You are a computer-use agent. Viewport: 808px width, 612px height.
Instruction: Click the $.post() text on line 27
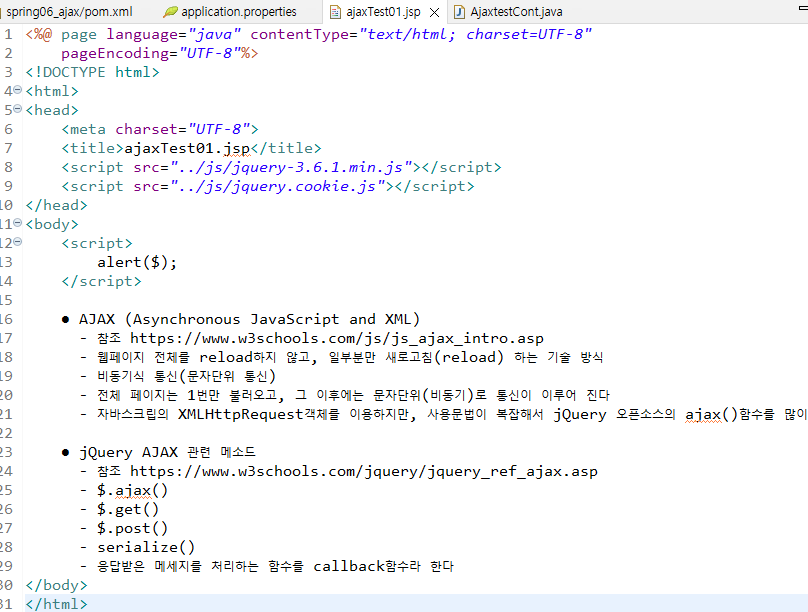coord(132,529)
